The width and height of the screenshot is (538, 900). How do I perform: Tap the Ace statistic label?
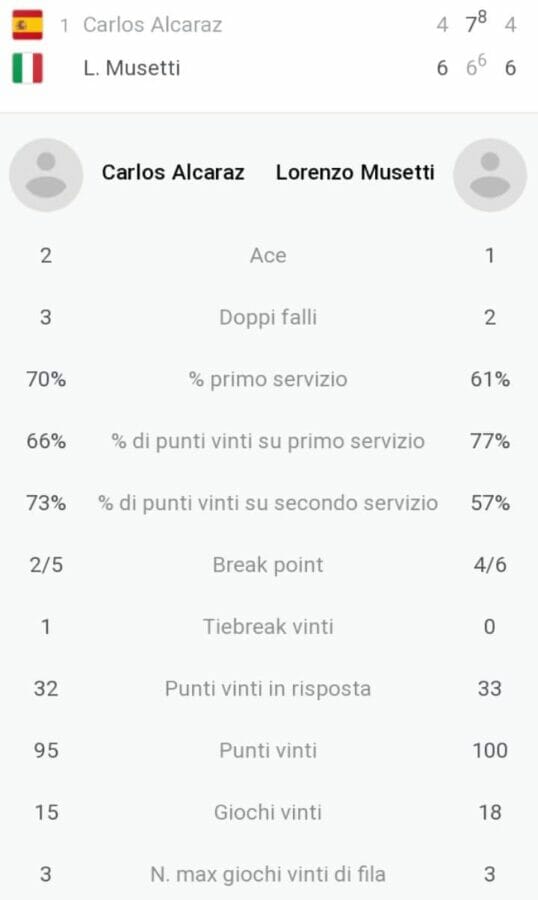coord(268,255)
